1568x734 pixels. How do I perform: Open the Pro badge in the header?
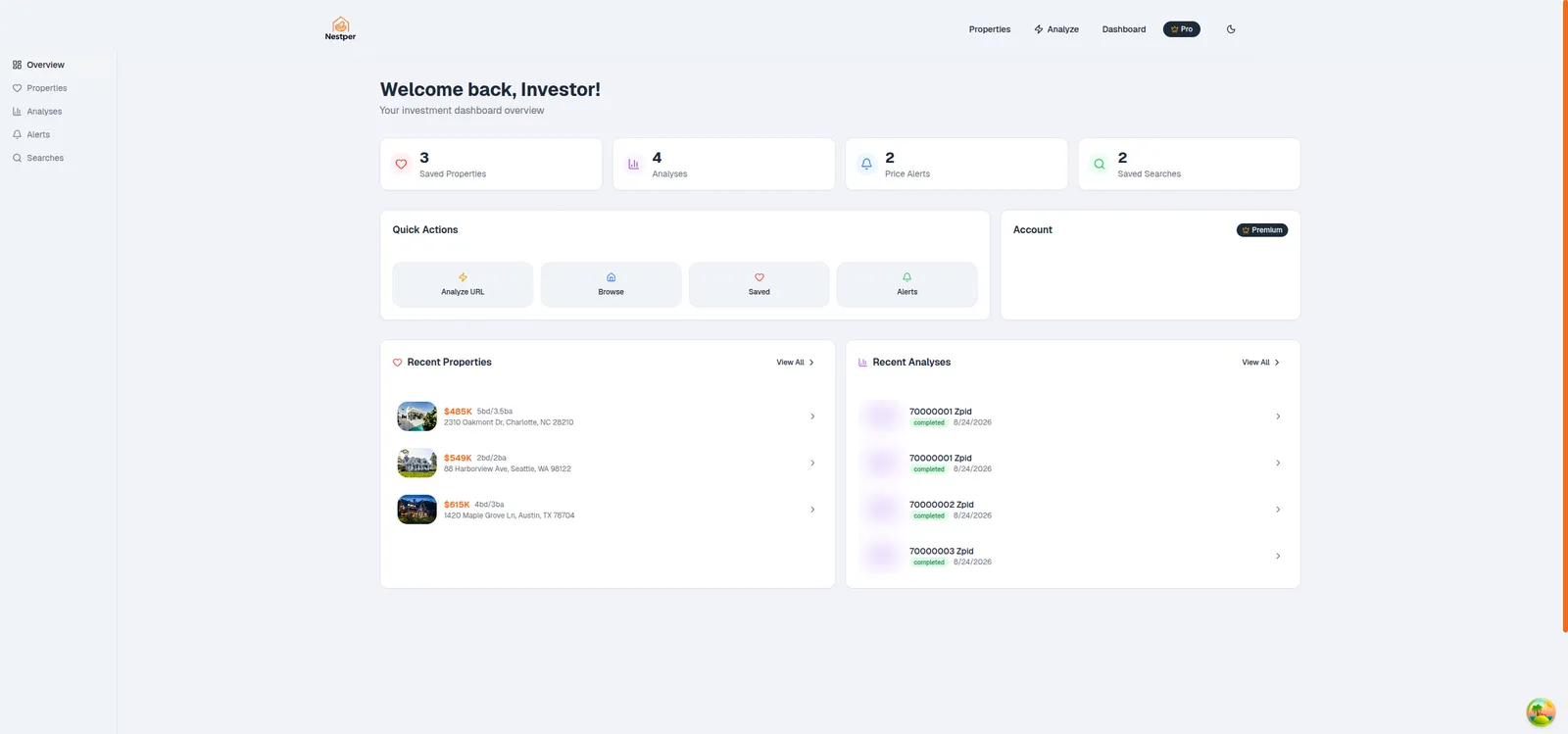coord(1182,29)
